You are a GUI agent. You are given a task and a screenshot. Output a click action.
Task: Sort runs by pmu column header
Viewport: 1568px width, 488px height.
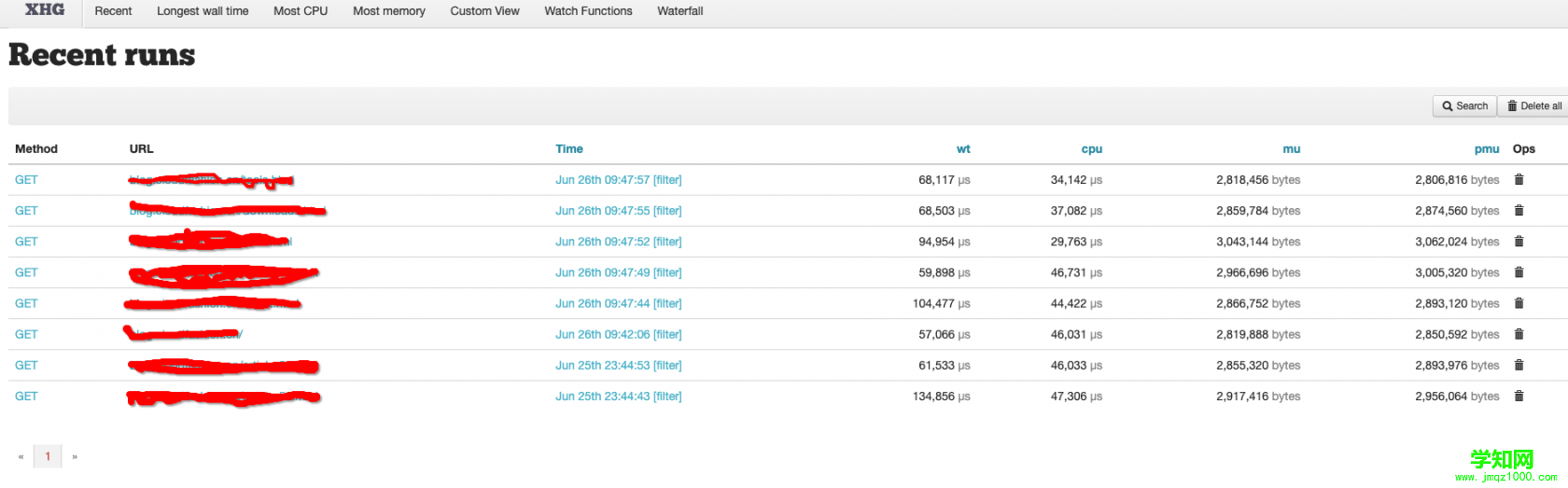click(1487, 148)
